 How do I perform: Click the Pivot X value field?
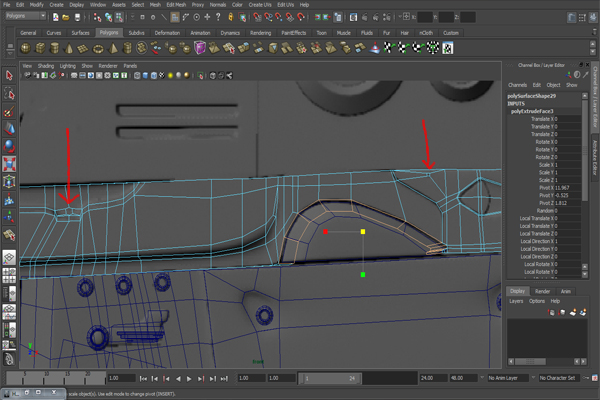567,188
